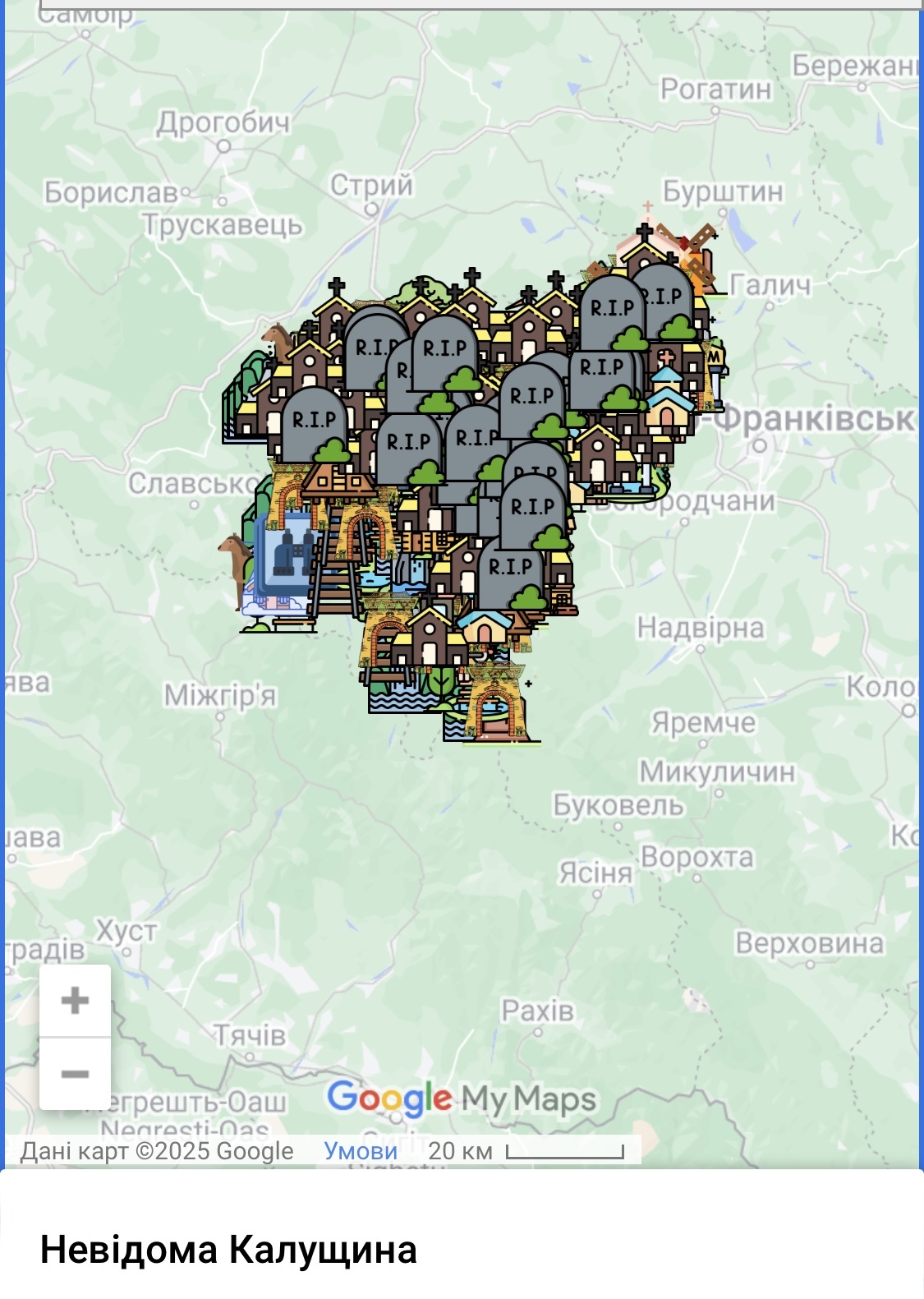Click the Рогатин town label

[x=716, y=88]
